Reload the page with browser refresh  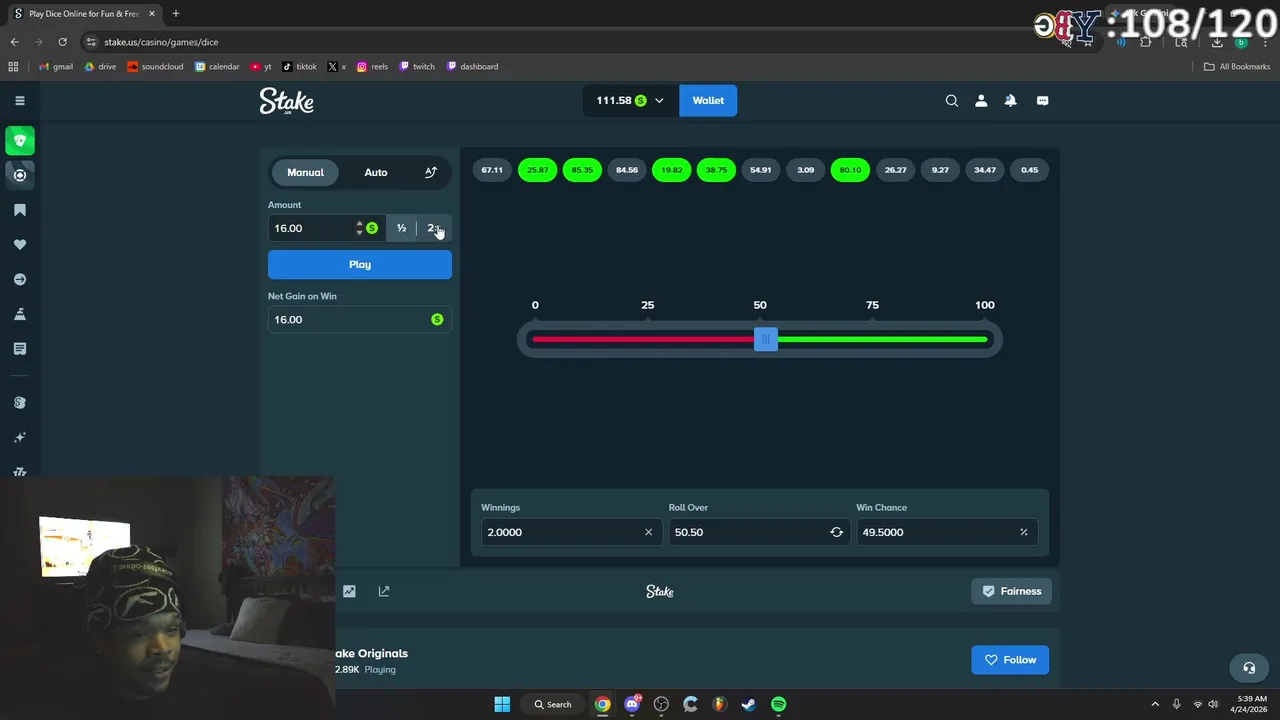(62, 42)
